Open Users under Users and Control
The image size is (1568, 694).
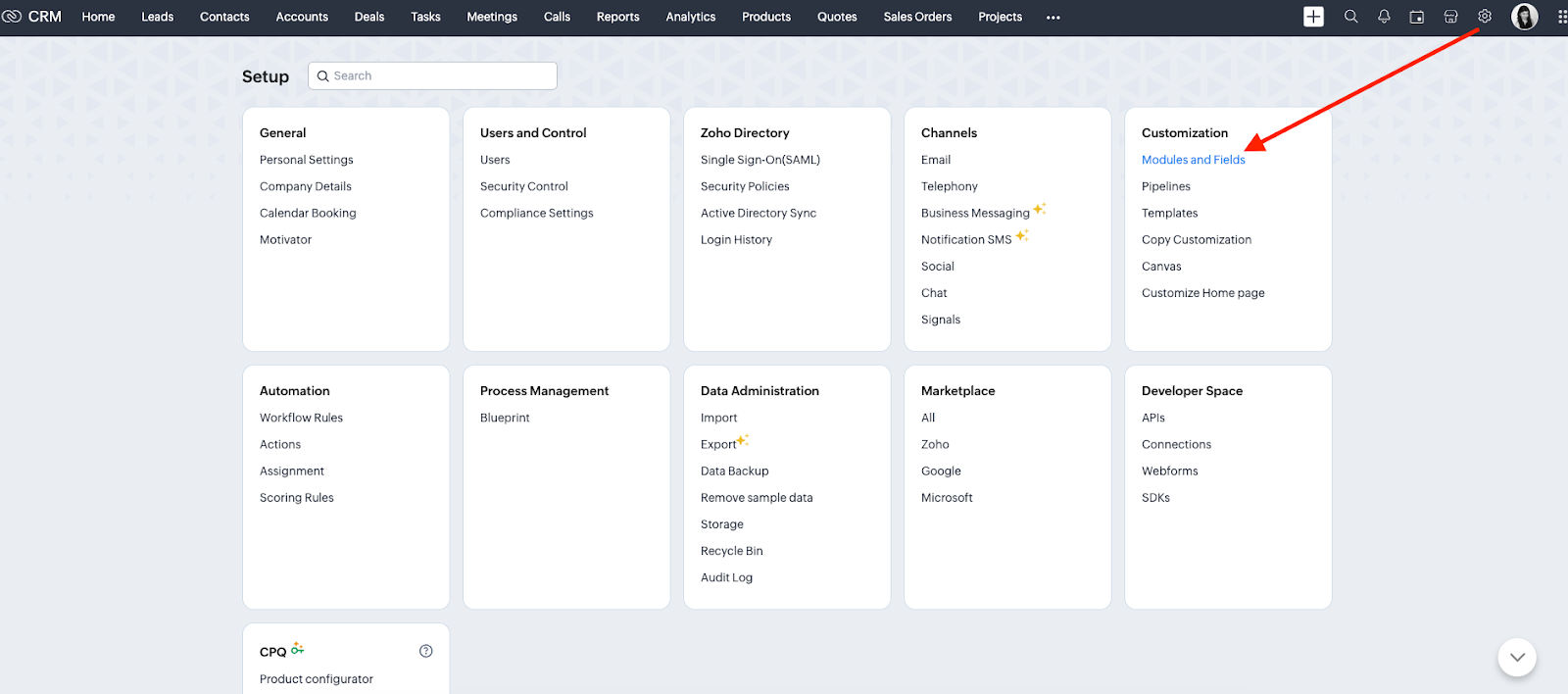pos(495,160)
